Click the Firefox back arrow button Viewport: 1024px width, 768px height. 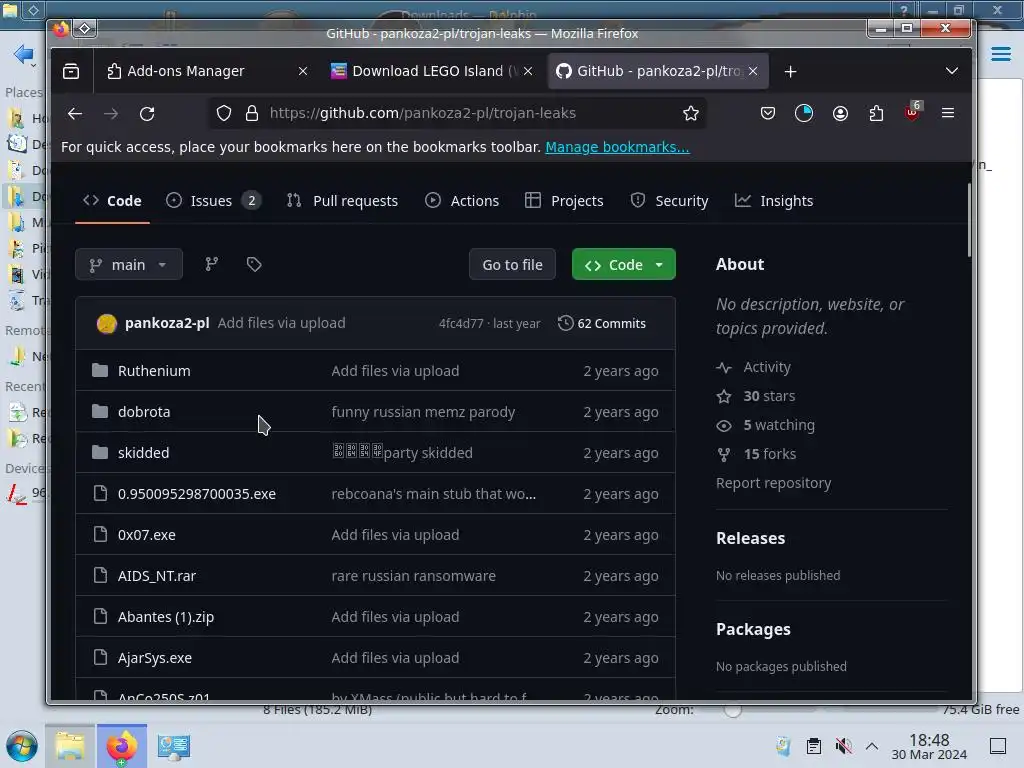pos(75,114)
